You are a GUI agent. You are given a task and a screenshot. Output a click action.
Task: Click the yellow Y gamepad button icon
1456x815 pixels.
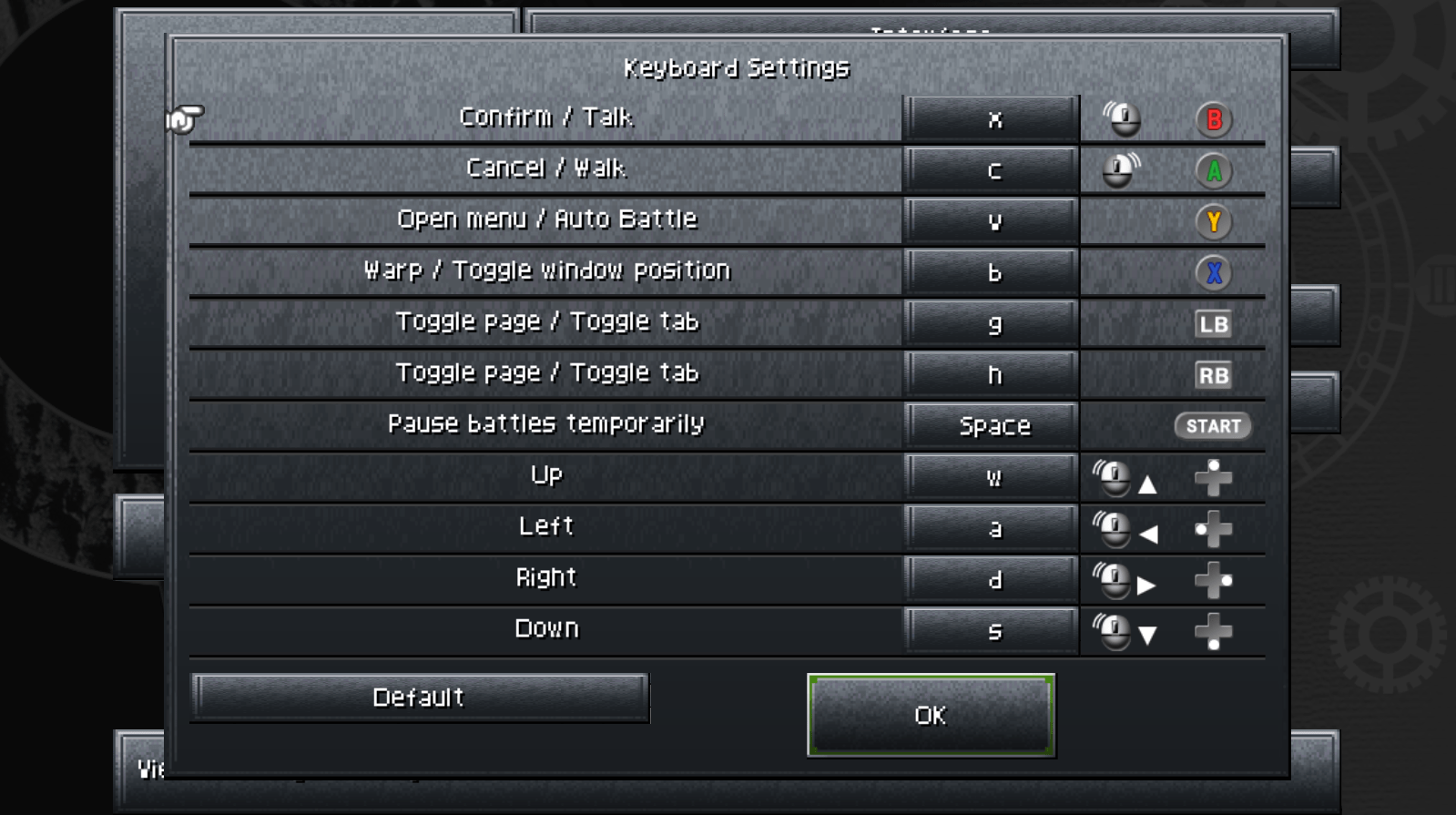(1213, 221)
